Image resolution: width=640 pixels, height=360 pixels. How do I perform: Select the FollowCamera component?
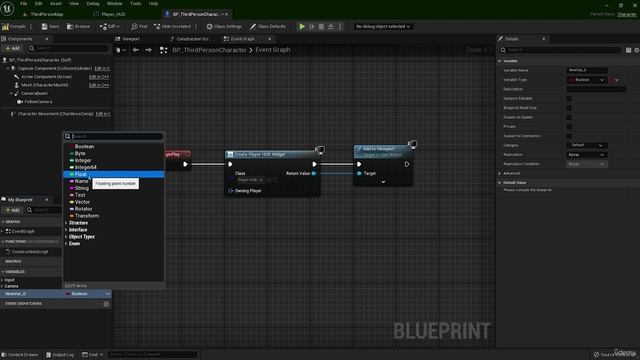coord(38,102)
